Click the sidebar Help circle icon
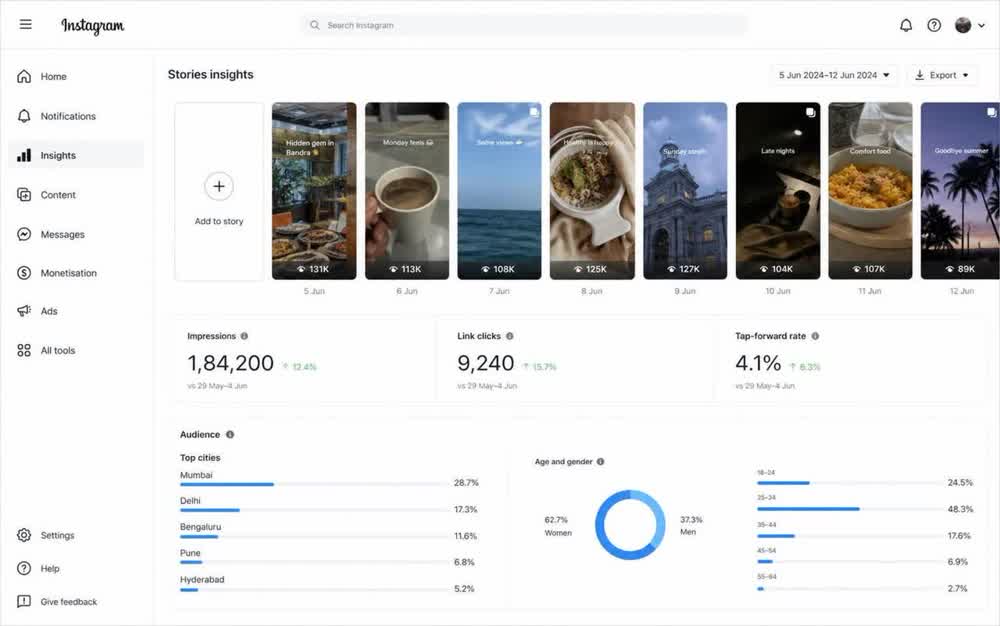1000x626 pixels. coord(24,568)
